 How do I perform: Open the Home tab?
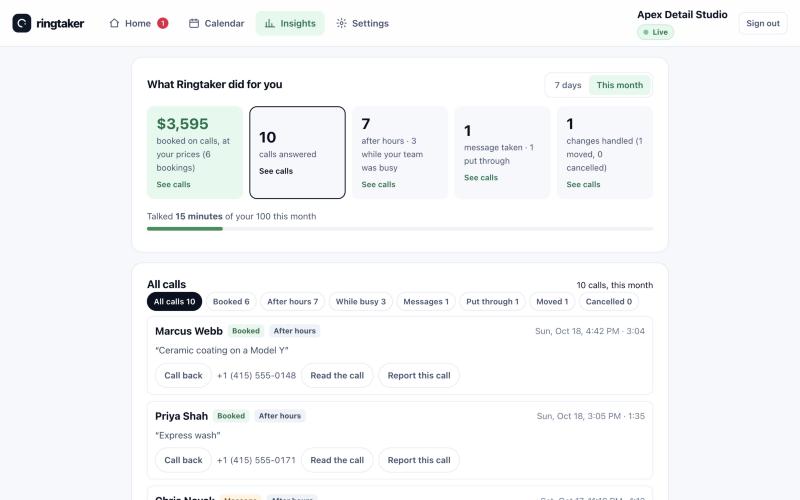(x=138, y=23)
